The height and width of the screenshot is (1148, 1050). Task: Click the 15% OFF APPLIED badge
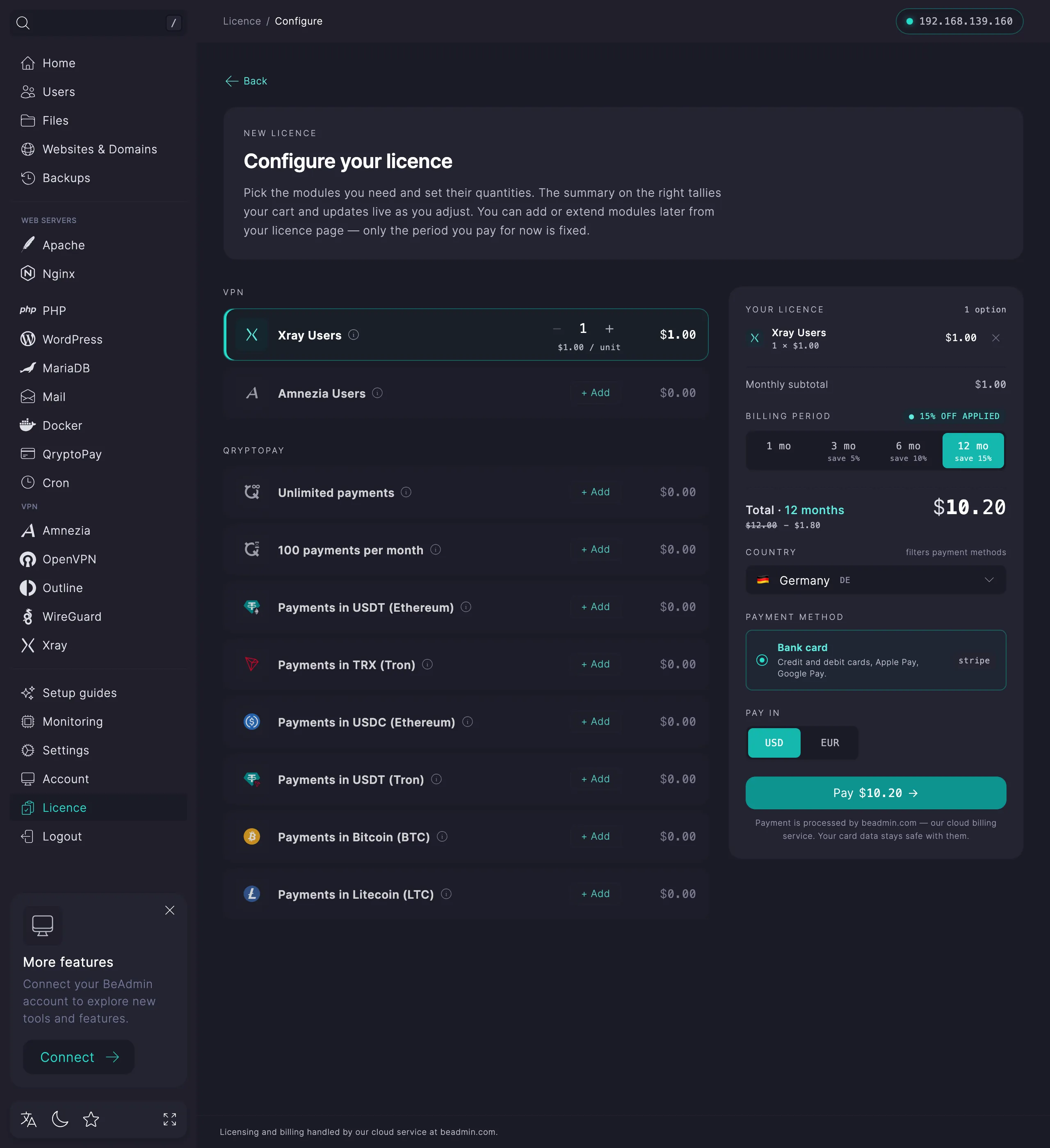(954, 416)
